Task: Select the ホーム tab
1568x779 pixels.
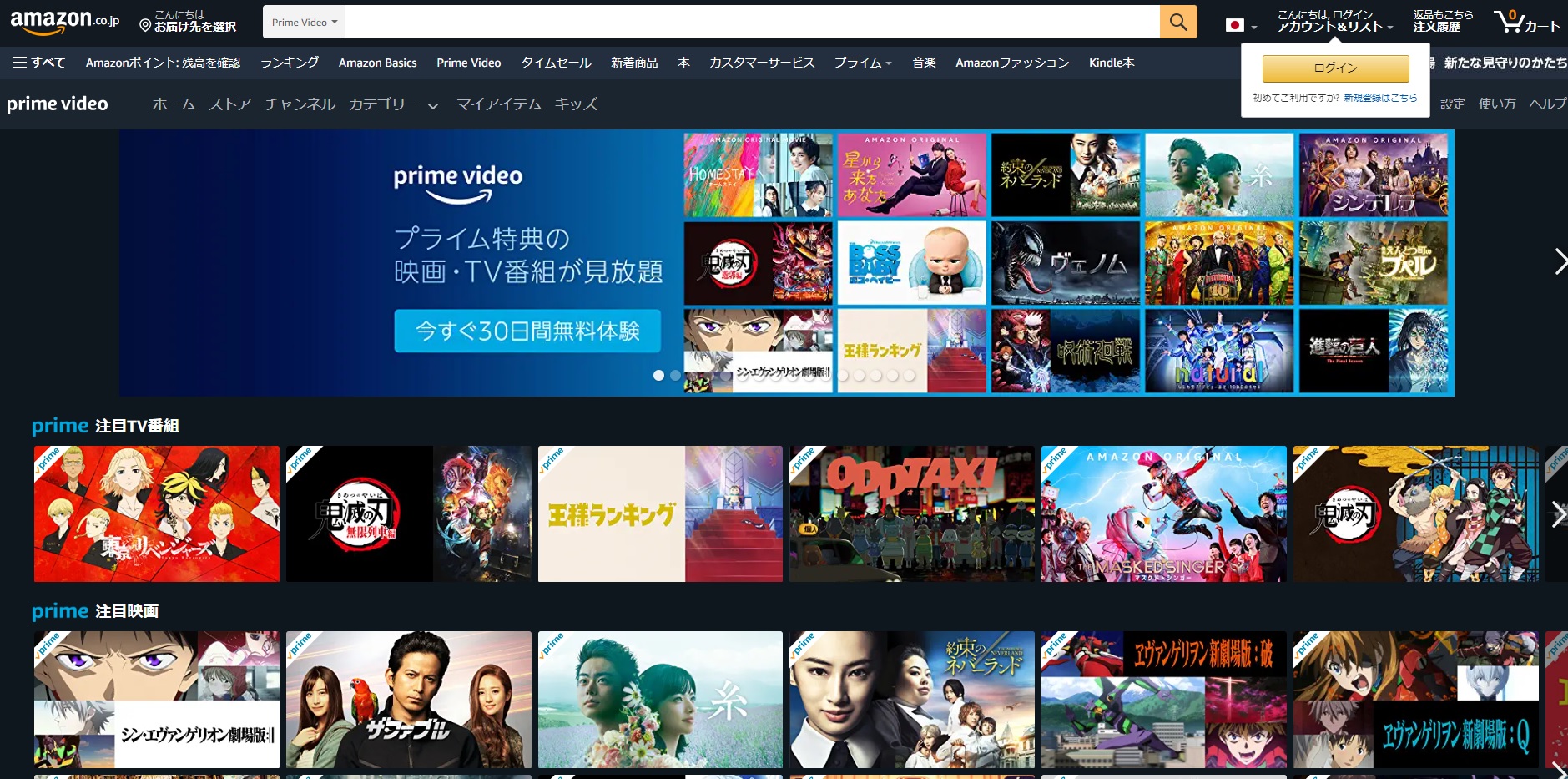Action: click(x=174, y=104)
